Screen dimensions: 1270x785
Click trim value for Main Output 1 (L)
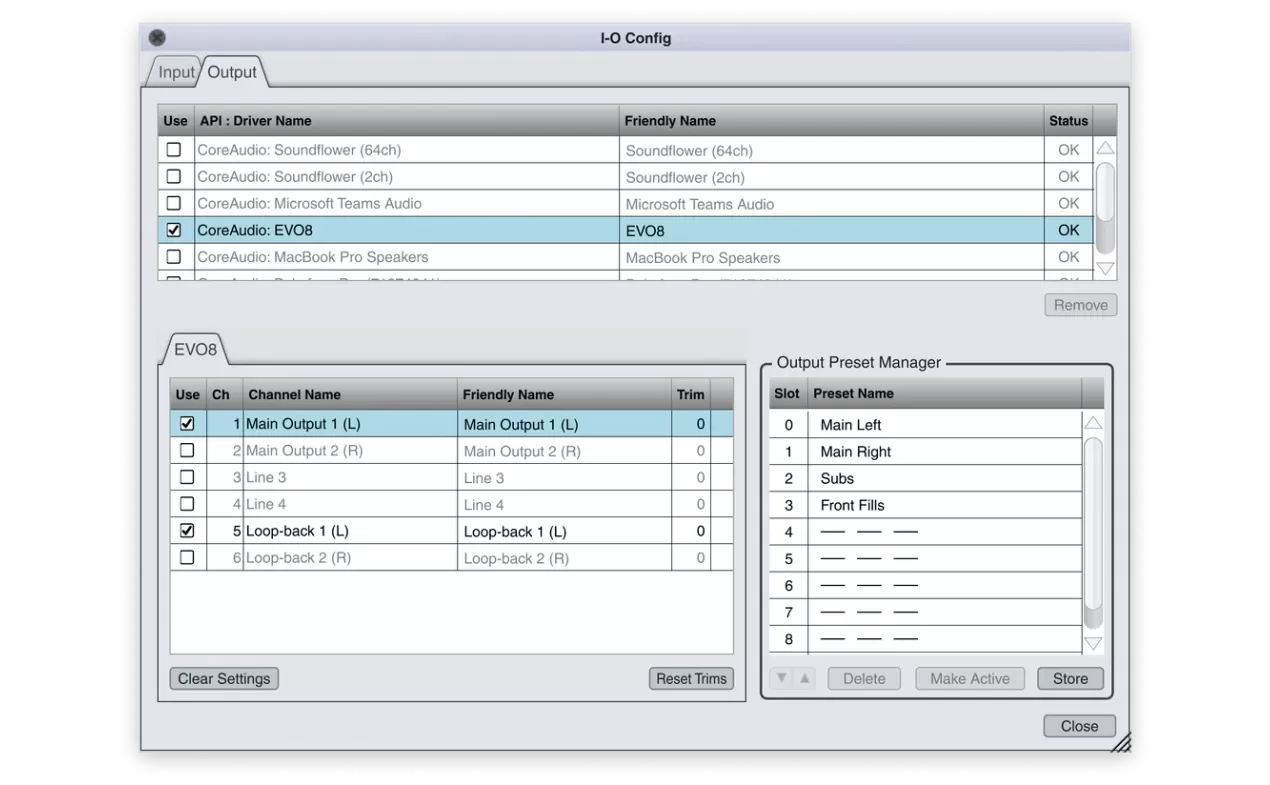point(691,424)
